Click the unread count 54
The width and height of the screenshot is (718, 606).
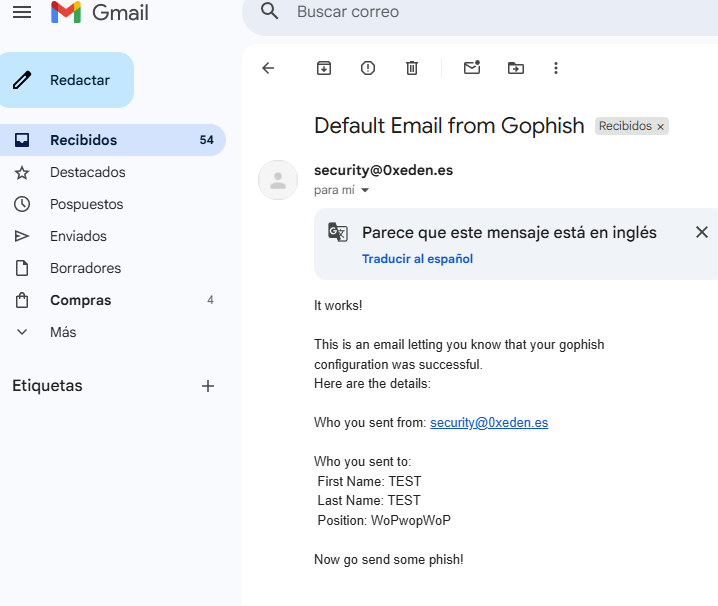(x=207, y=140)
